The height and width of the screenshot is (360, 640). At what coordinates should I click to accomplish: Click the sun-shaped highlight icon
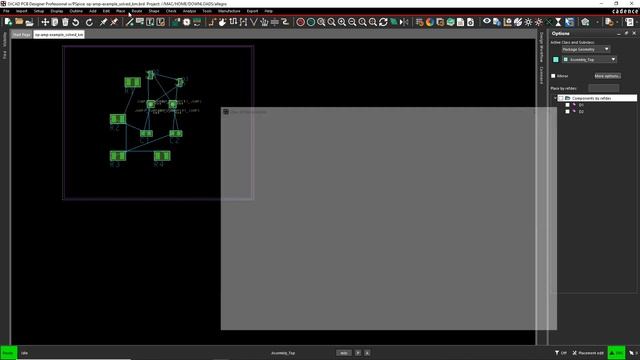(x=528, y=22)
